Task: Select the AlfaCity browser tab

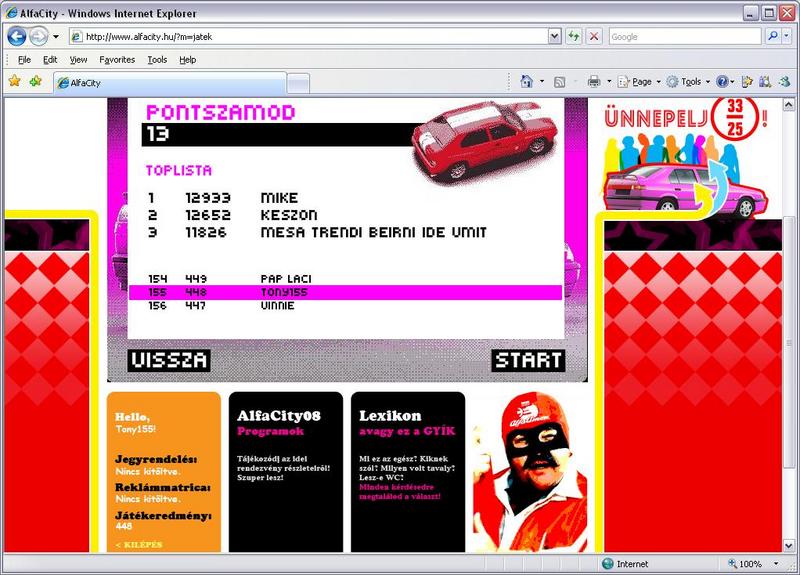Action: pos(170,83)
